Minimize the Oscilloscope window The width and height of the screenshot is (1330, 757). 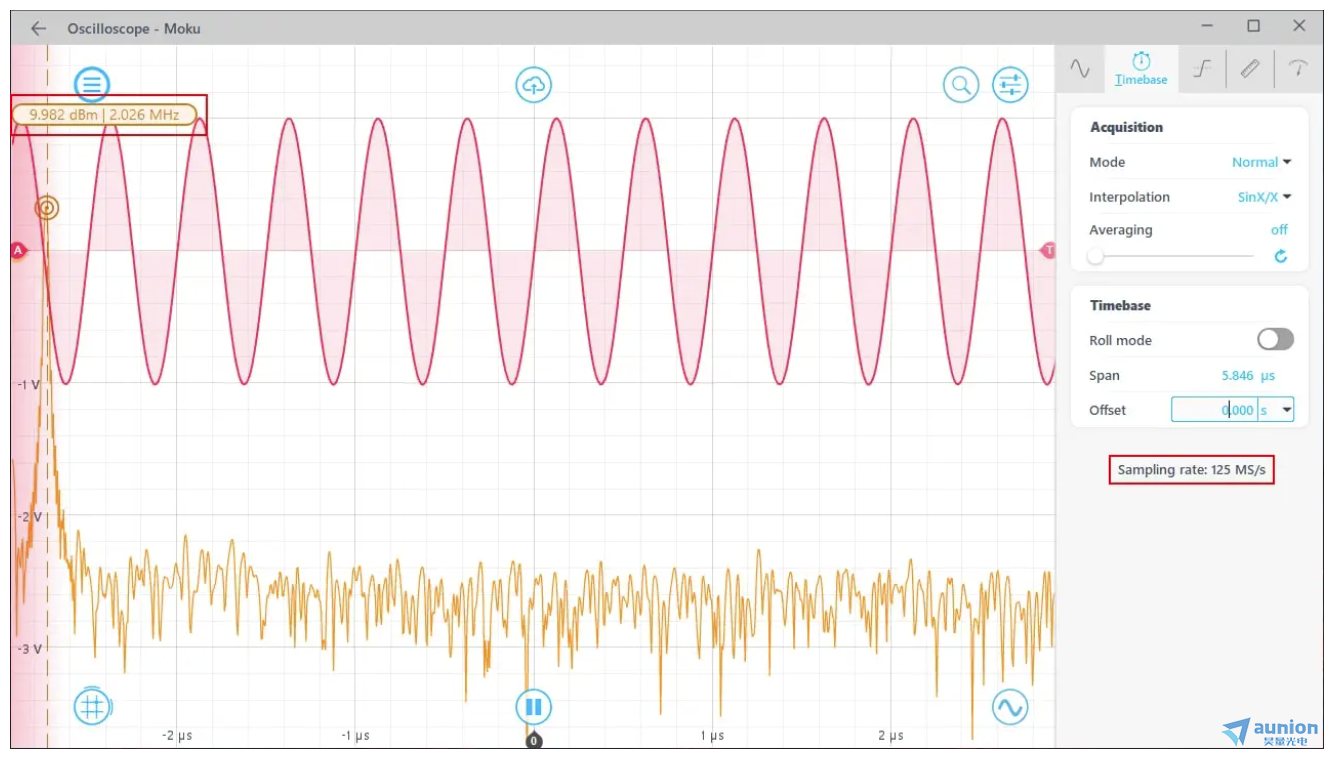[x=1207, y=26]
